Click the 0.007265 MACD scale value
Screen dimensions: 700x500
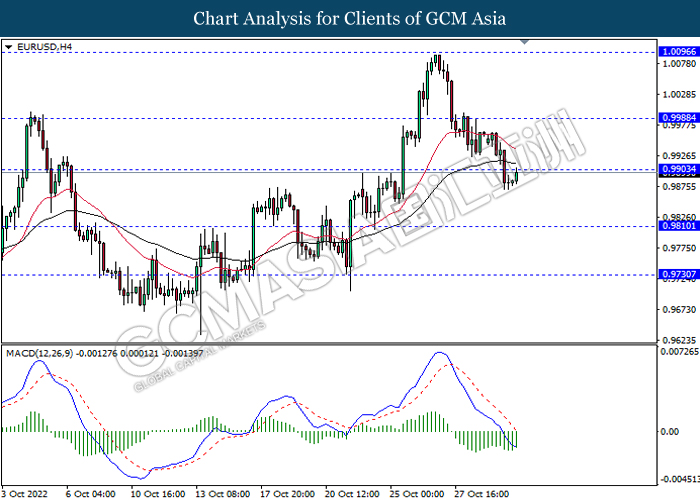679,352
